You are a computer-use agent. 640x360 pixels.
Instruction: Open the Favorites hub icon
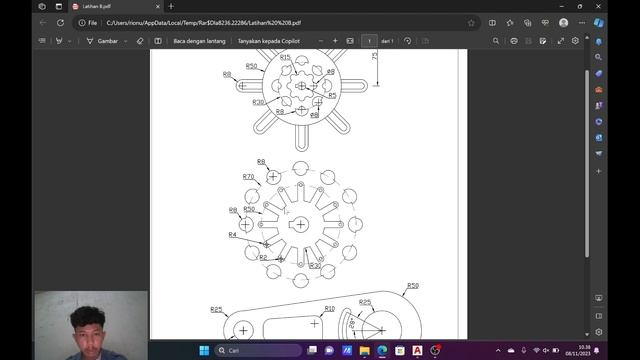[510, 23]
